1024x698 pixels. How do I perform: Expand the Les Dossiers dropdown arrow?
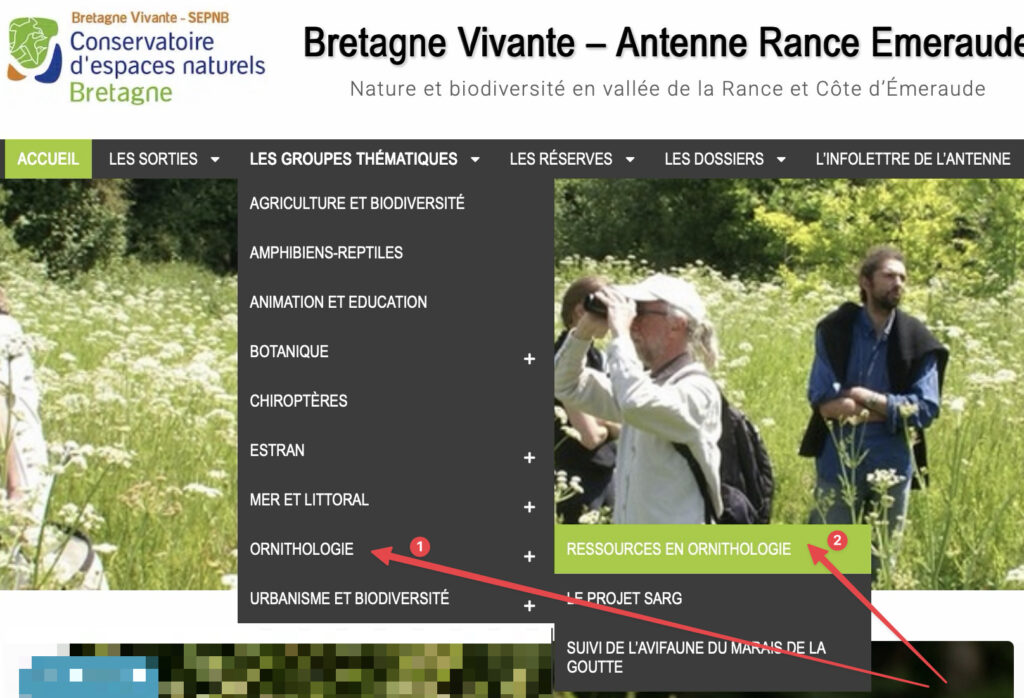[781, 159]
